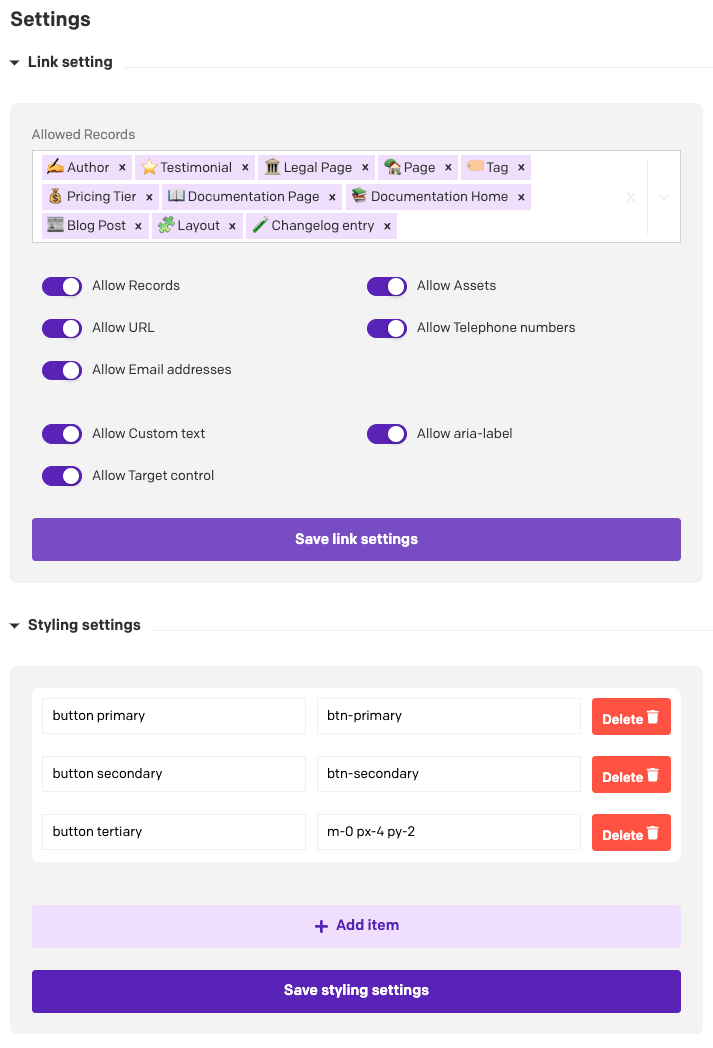Toggle off Allow Telephone numbers

pos(387,328)
